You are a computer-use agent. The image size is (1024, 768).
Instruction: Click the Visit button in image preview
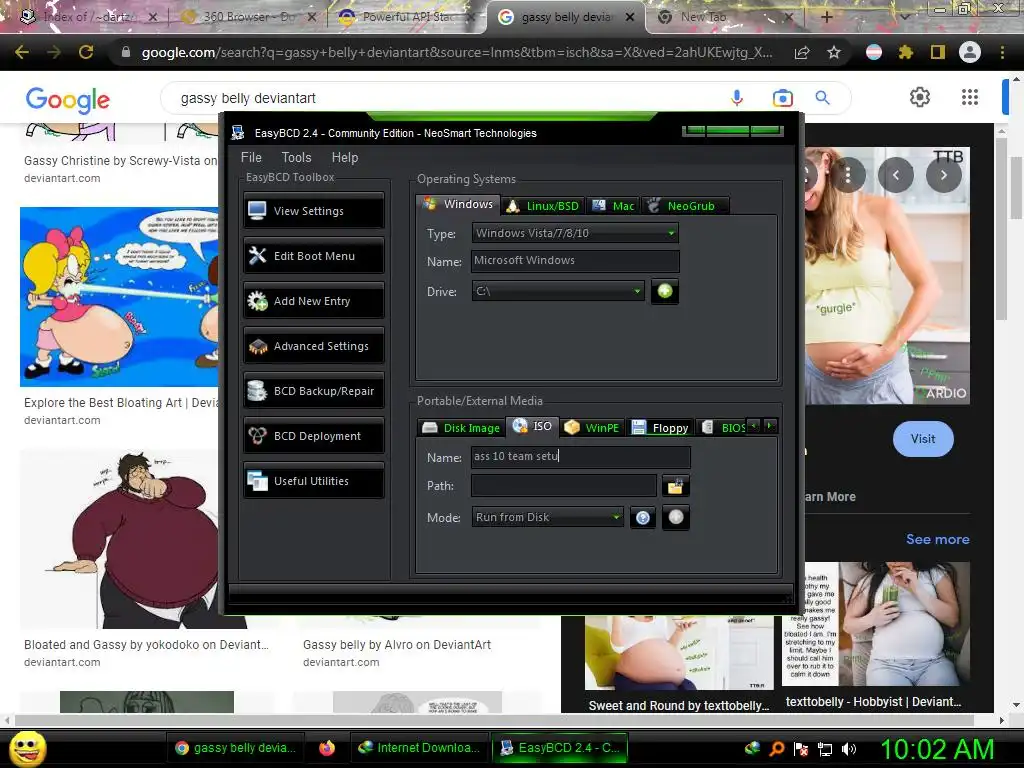(x=923, y=439)
